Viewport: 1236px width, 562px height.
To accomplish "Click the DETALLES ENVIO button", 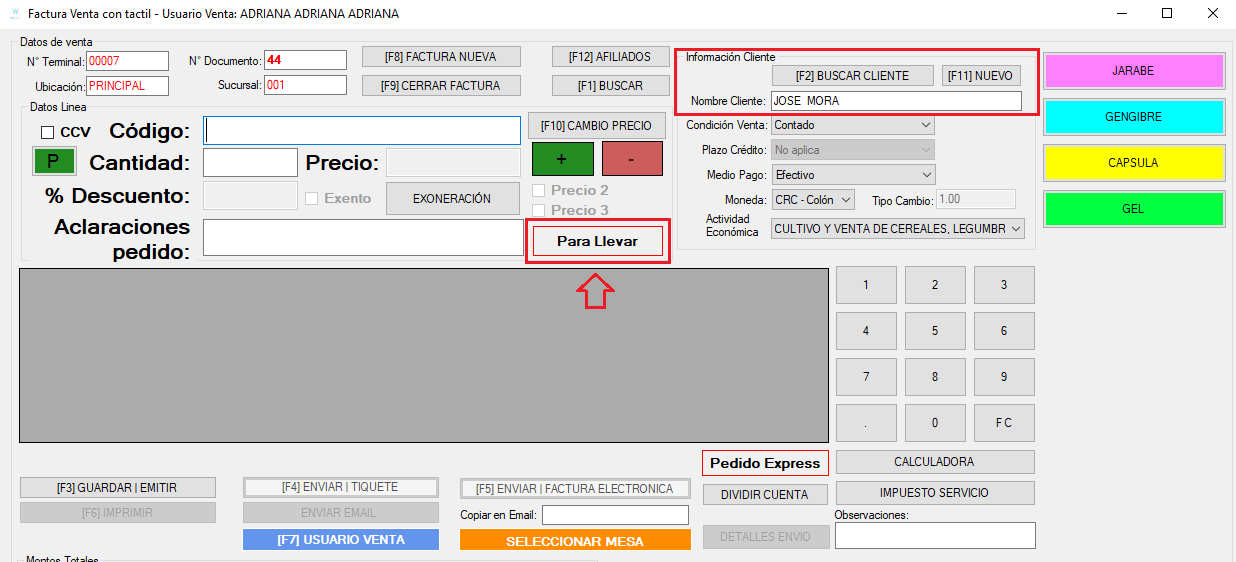I will (x=765, y=537).
